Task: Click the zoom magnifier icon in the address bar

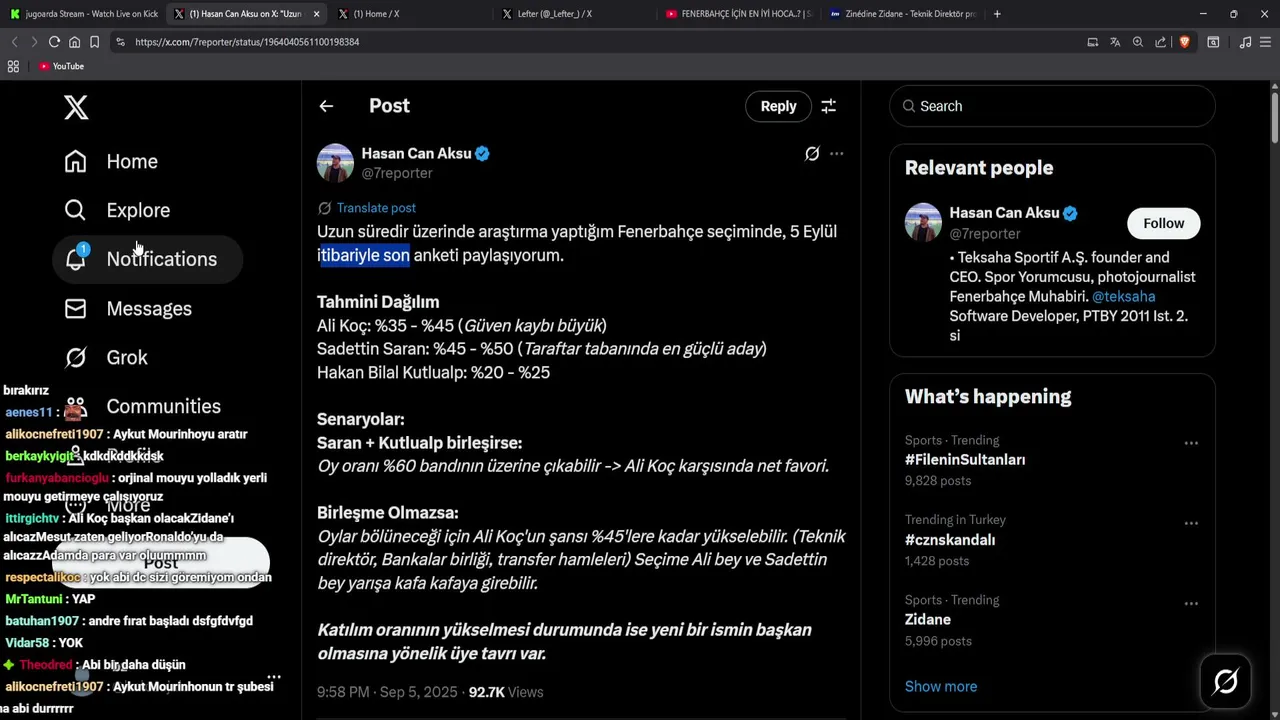Action: [1138, 42]
